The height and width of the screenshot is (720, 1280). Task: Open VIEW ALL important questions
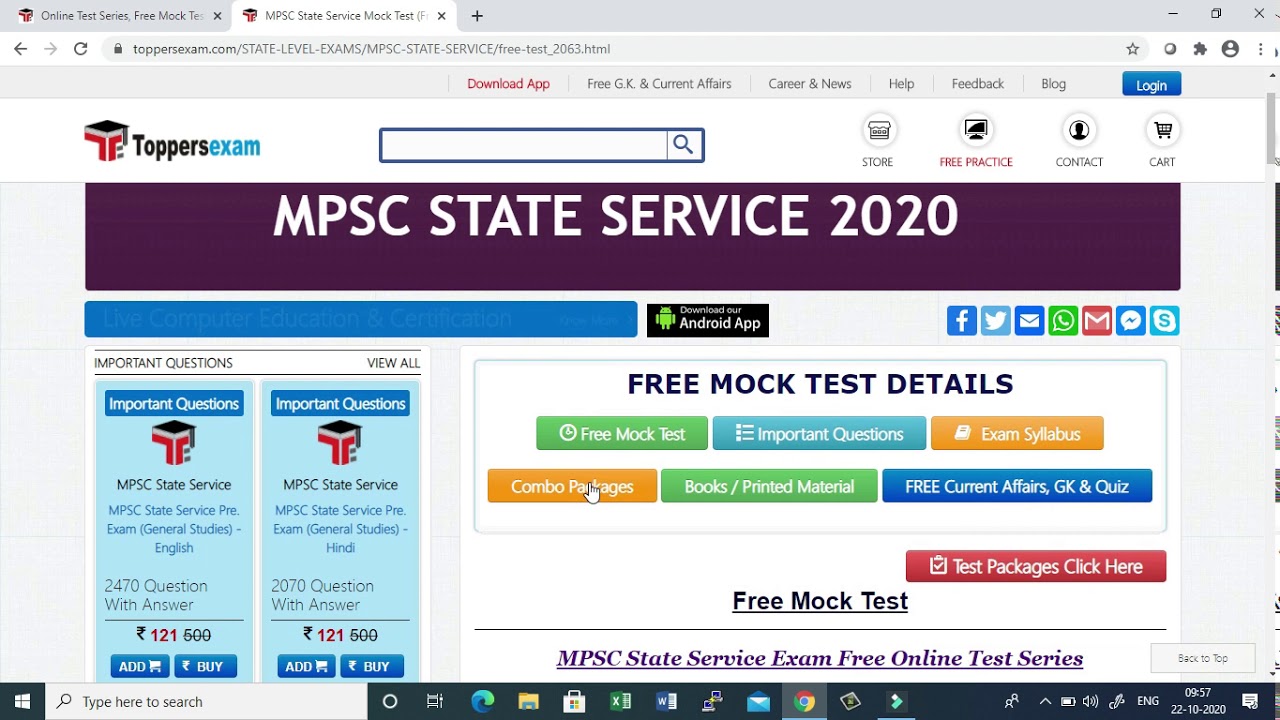point(393,363)
